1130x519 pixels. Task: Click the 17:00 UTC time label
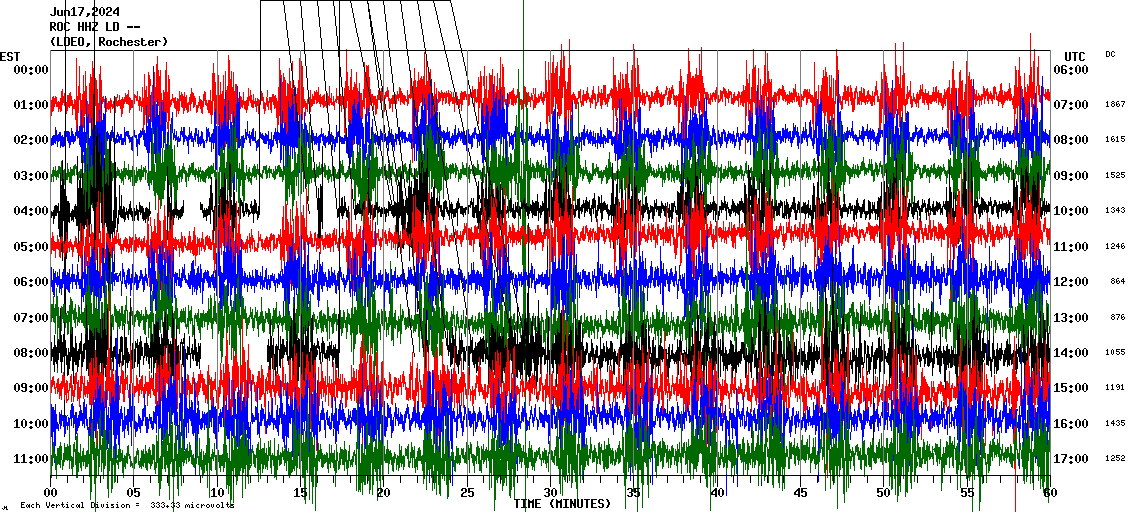point(1070,459)
